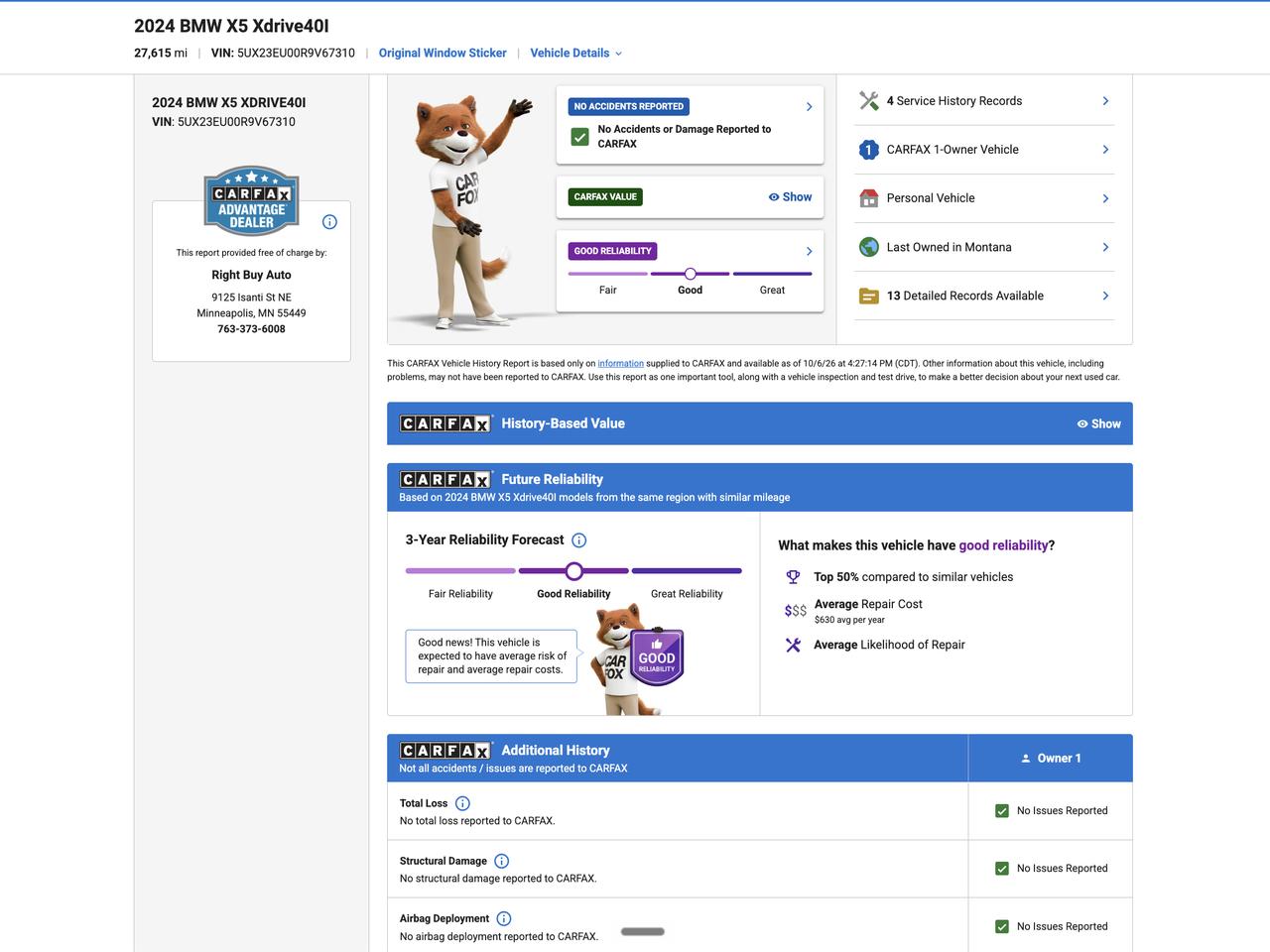Call the dealer phone number 763-373-6008
Viewport: 1270px width, 952px height.
251,329
